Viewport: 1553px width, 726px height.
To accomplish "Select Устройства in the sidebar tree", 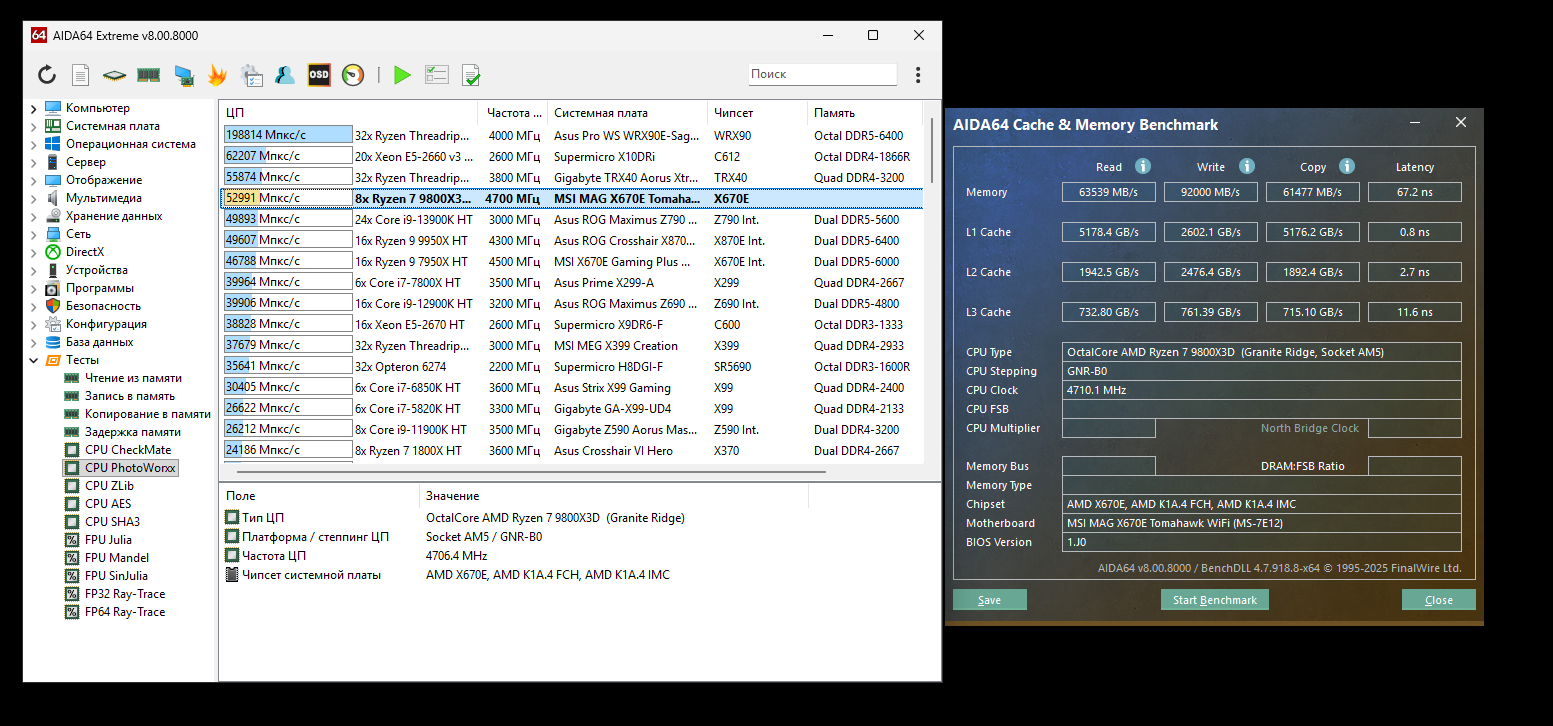I will pos(97,270).
